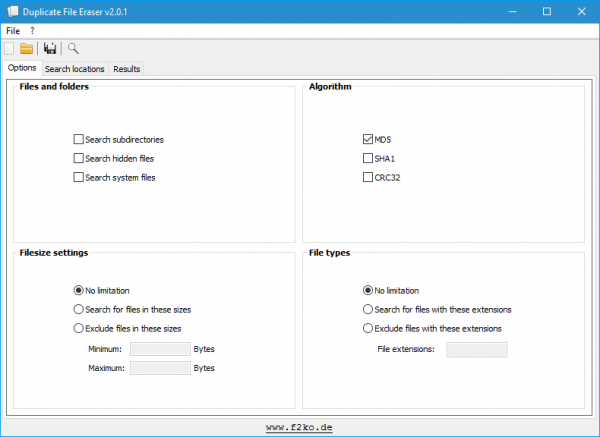Switch to the Search locations tab

(75, 69)
